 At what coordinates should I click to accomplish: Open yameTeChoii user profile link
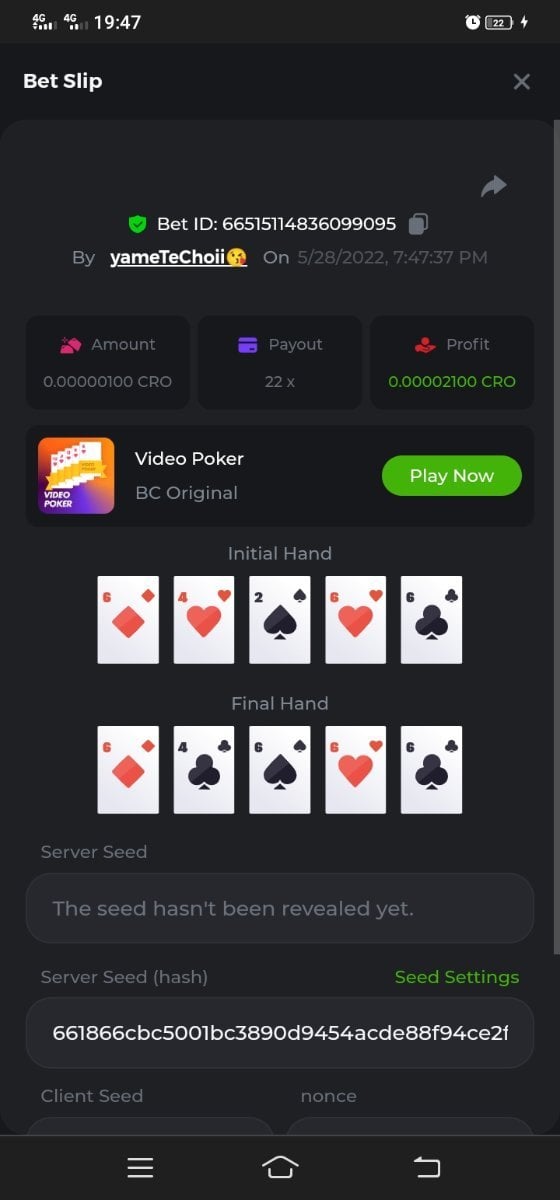pos(178,257)
